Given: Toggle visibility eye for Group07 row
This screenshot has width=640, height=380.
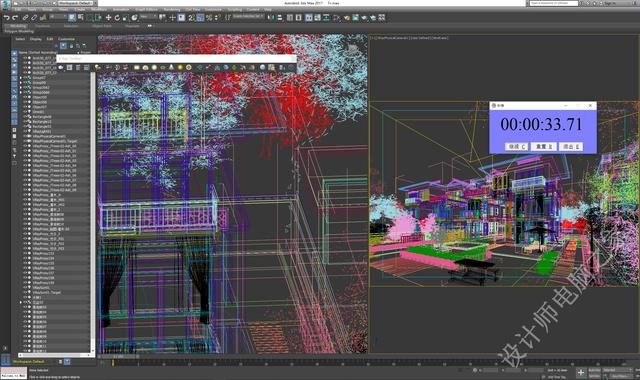Looking at the screenshot, I should tap(24, 78).
